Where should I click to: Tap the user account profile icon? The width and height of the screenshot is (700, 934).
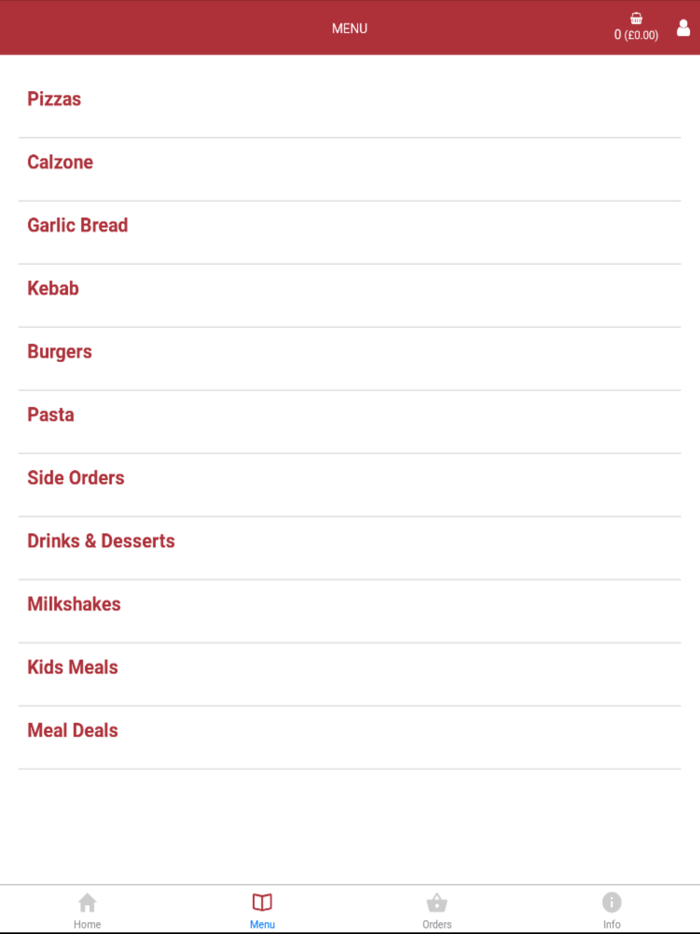684,28
